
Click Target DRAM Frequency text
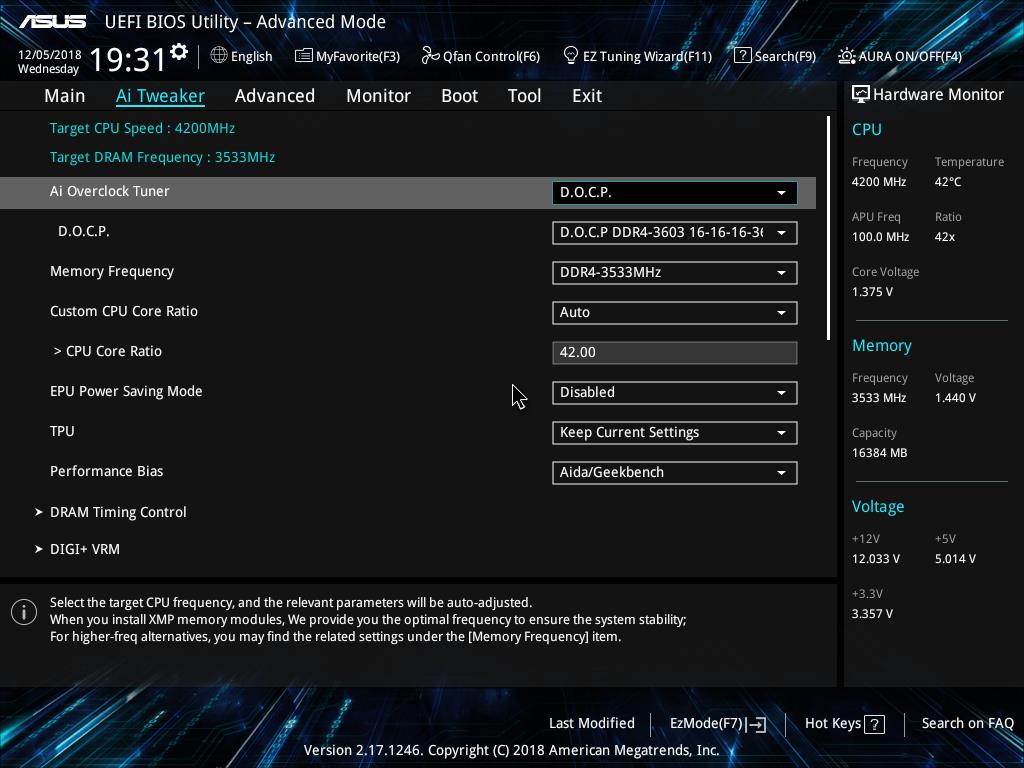coord(162,157)
